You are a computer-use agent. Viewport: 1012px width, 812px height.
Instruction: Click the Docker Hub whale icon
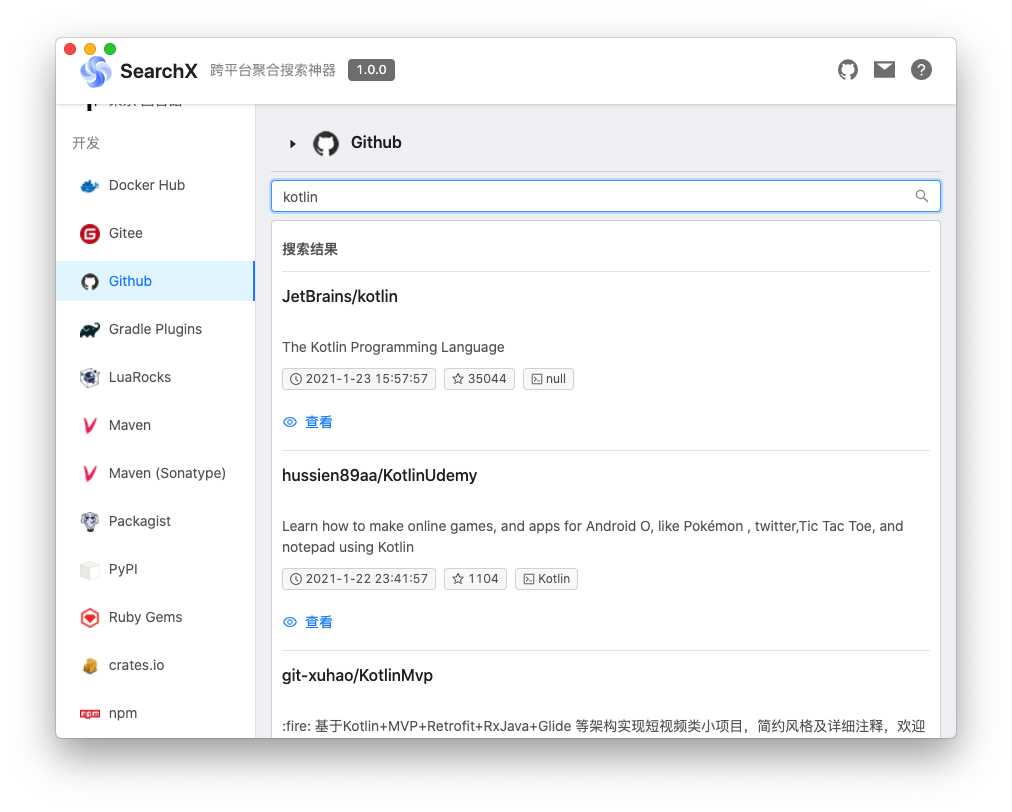(90, 186)
